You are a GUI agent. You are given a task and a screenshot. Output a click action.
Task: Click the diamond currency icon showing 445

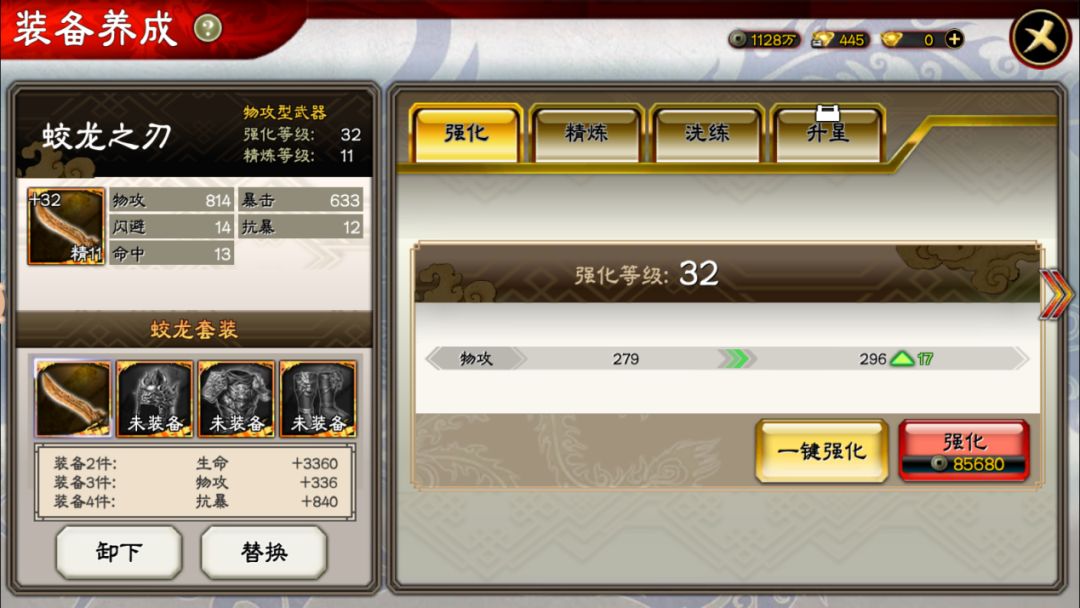pyautogui.click(x=822, y=39)
